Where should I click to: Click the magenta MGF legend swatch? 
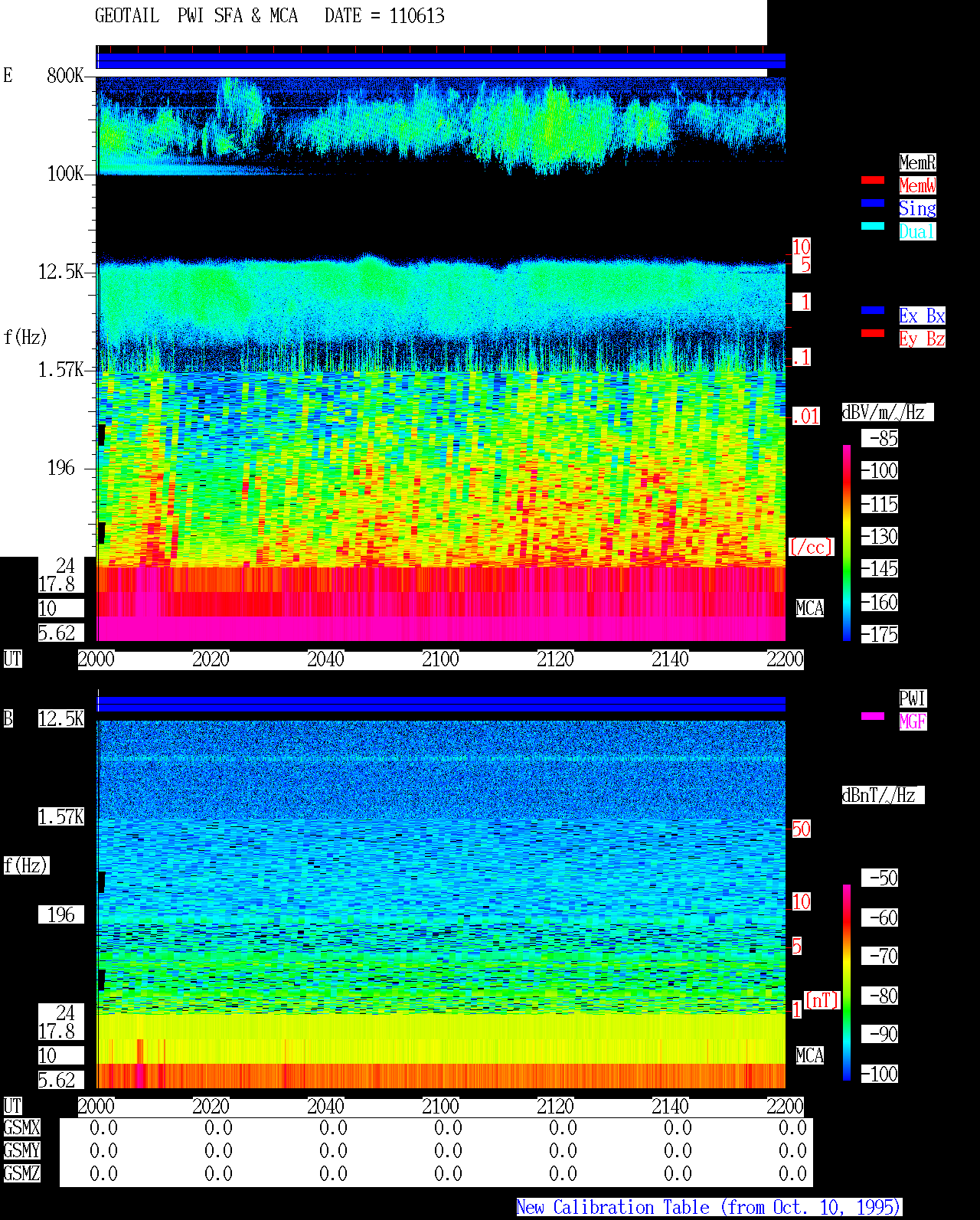tap(873, 716)
